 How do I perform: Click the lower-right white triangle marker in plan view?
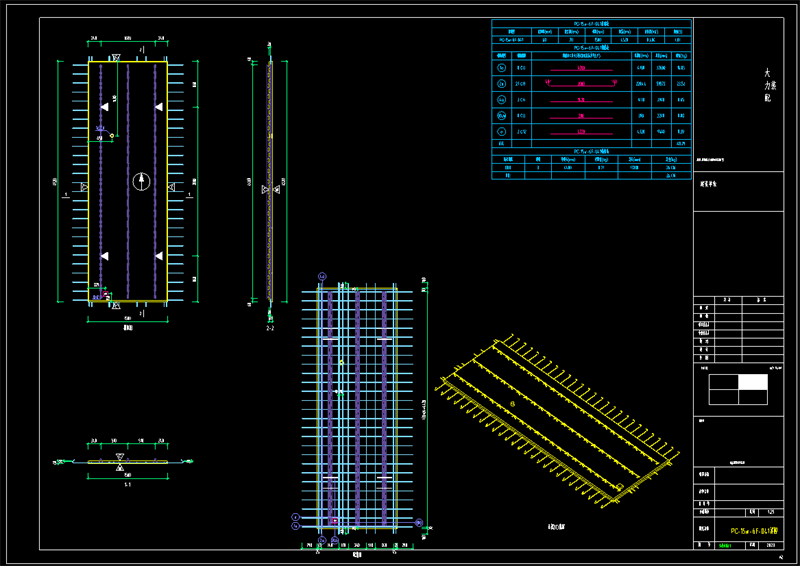(159, 256)
